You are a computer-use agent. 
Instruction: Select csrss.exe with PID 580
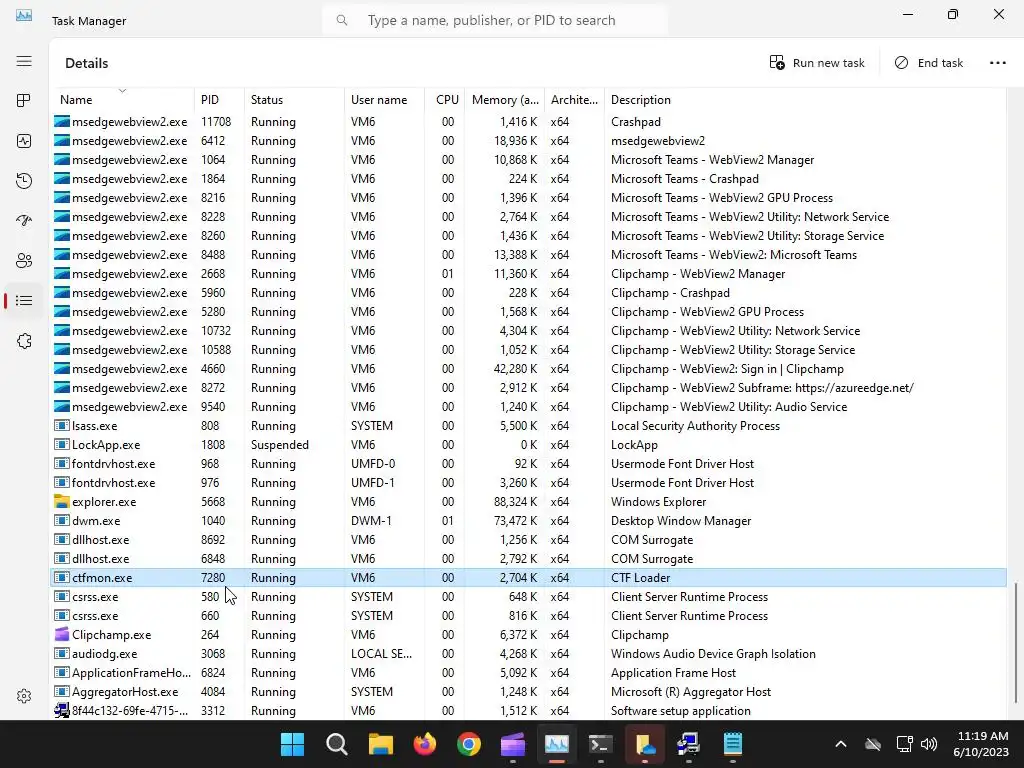click(x=529, y=596)
